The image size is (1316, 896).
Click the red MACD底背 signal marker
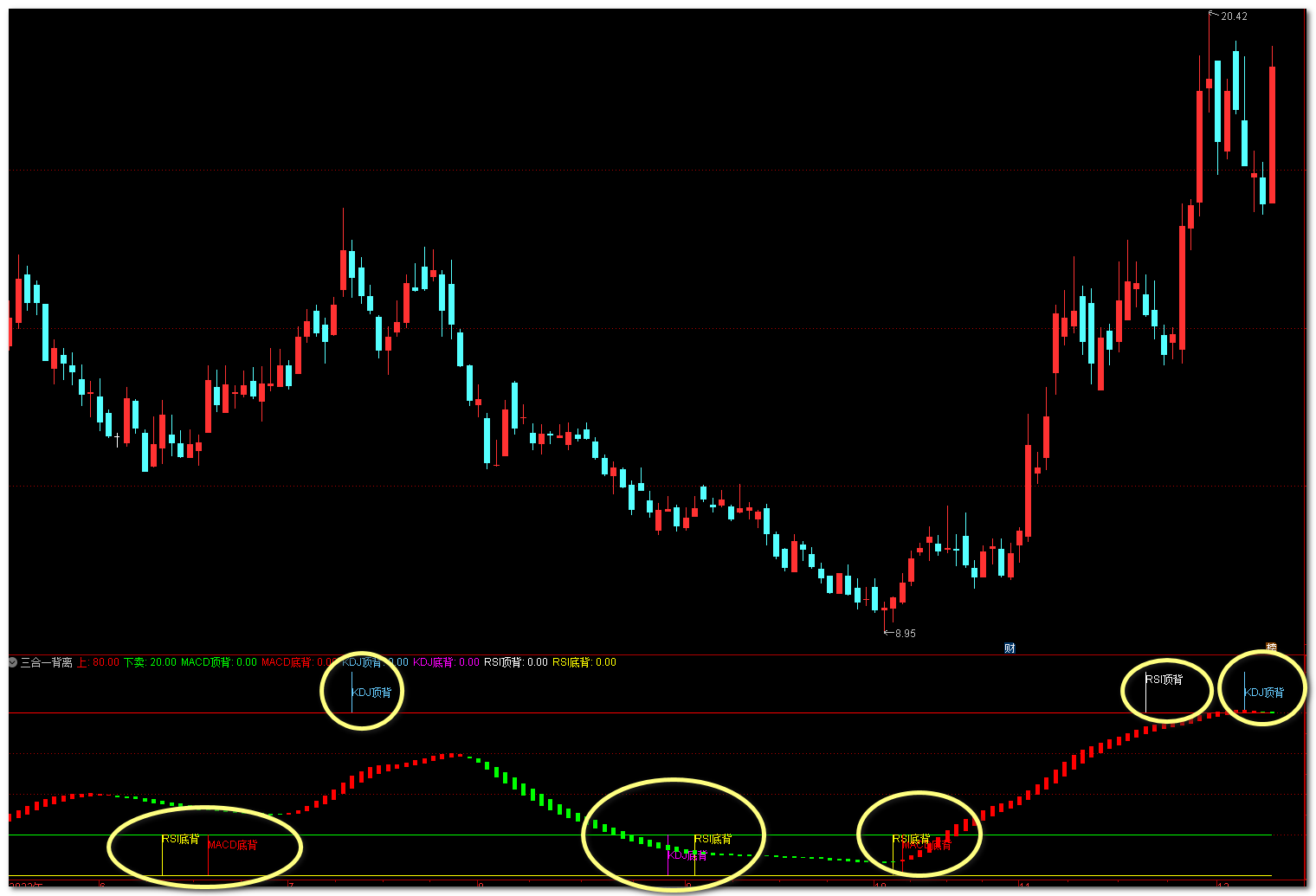point(232,845)
